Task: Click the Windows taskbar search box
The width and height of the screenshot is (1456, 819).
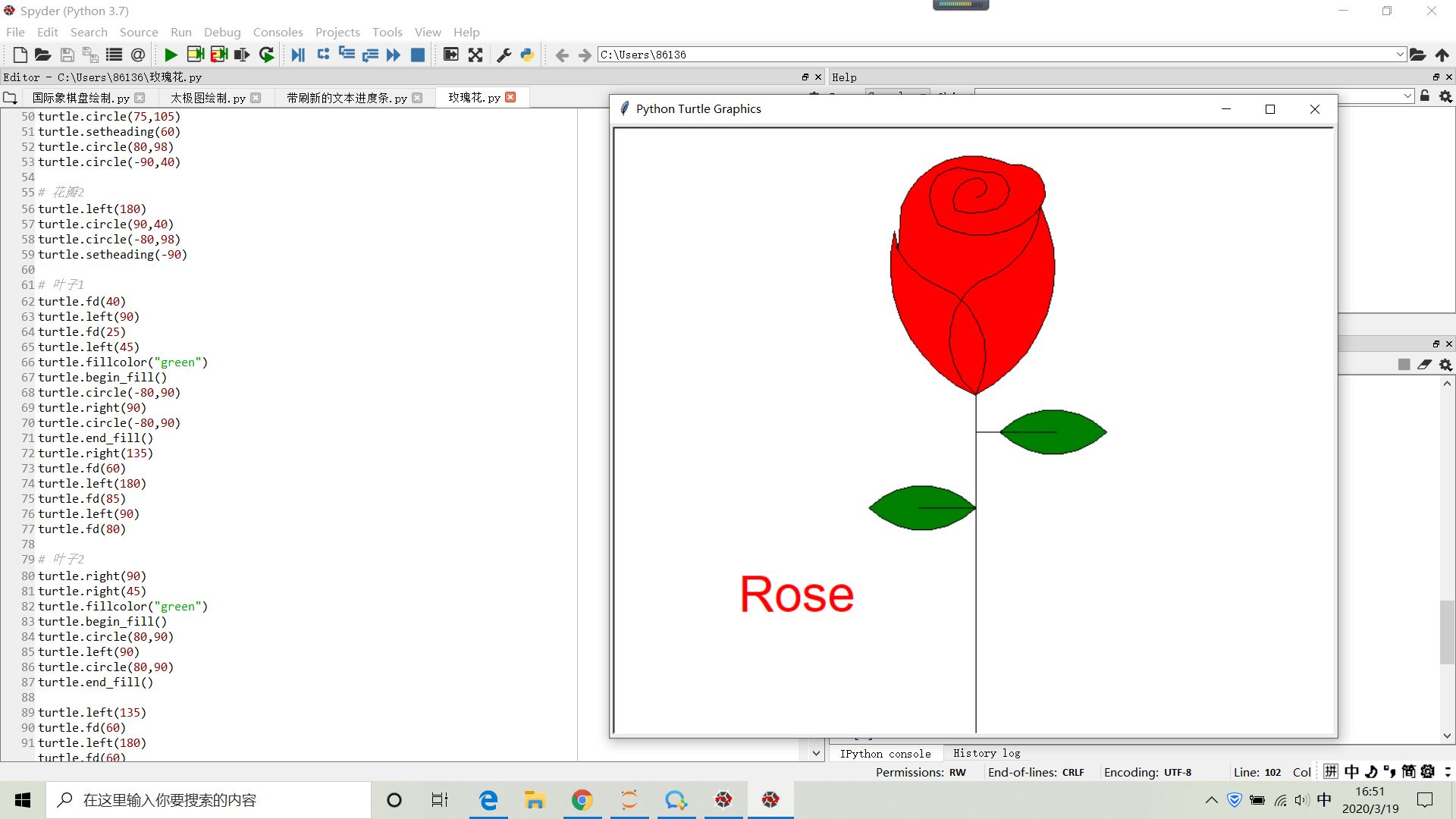Action: coord(209,800)
